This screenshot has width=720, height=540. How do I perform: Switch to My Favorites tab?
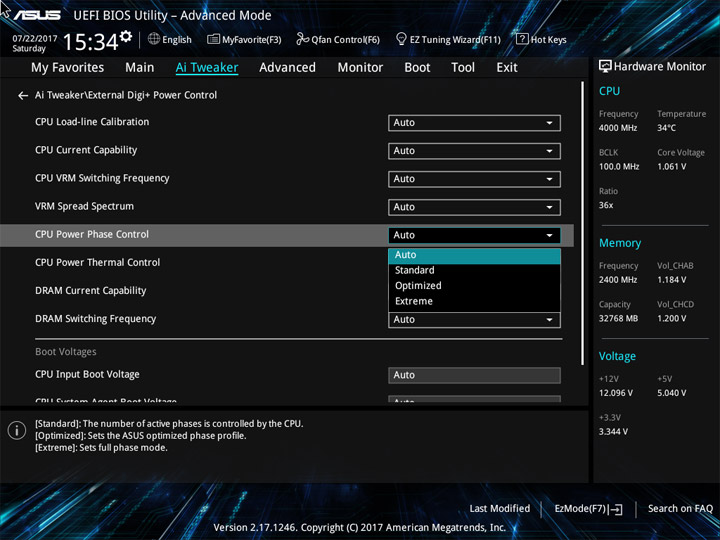(x=68, y=68)
